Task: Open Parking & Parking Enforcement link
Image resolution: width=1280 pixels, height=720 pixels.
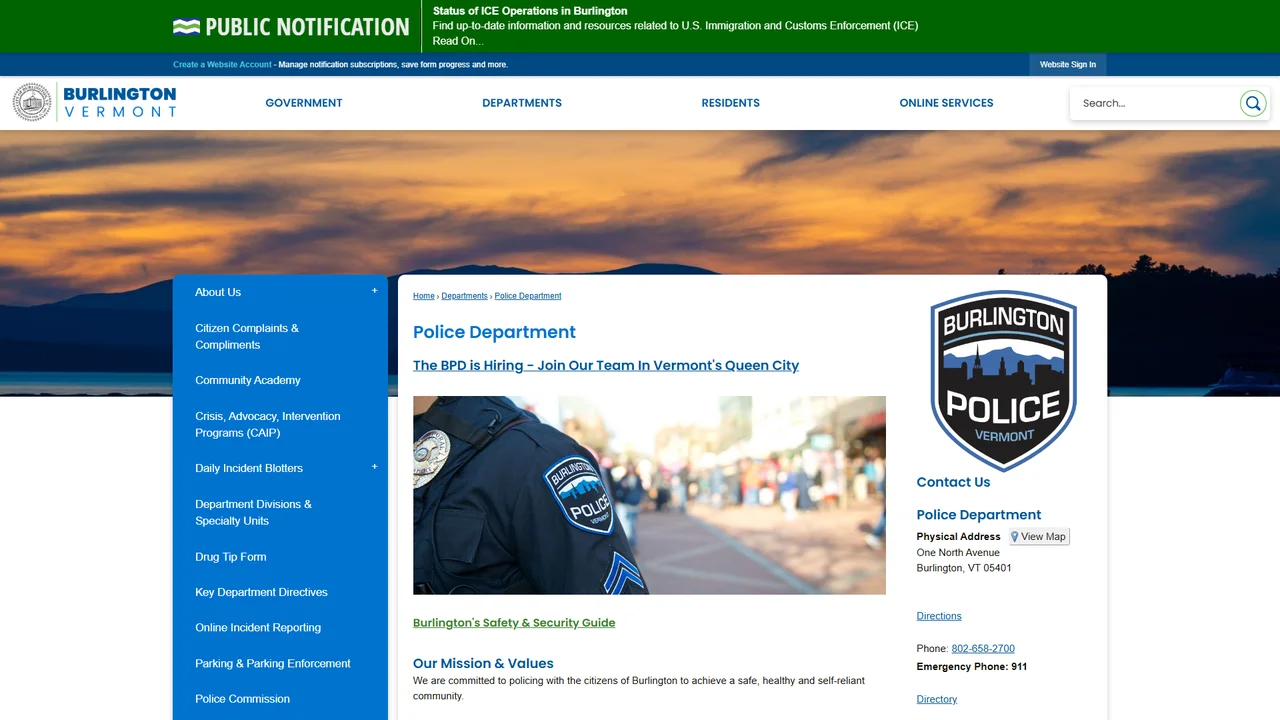Action: coord(273,664)
